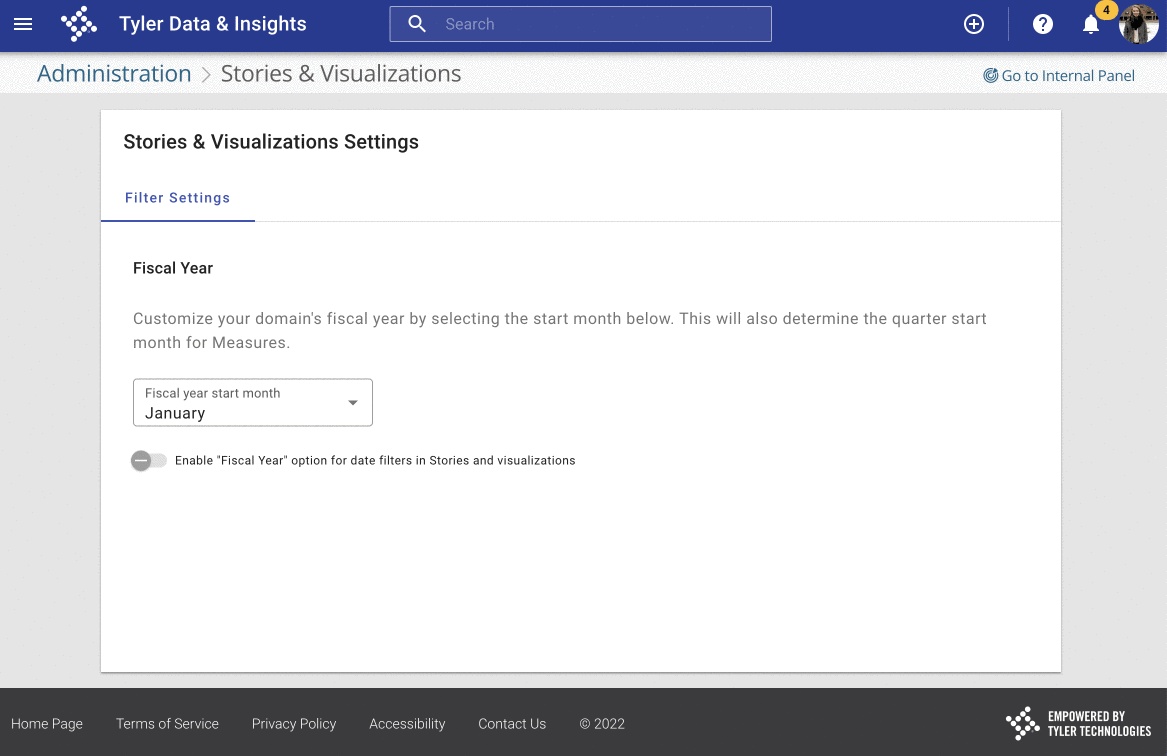Click the Stories & Visualizations Settings heading

coord(271,141)
